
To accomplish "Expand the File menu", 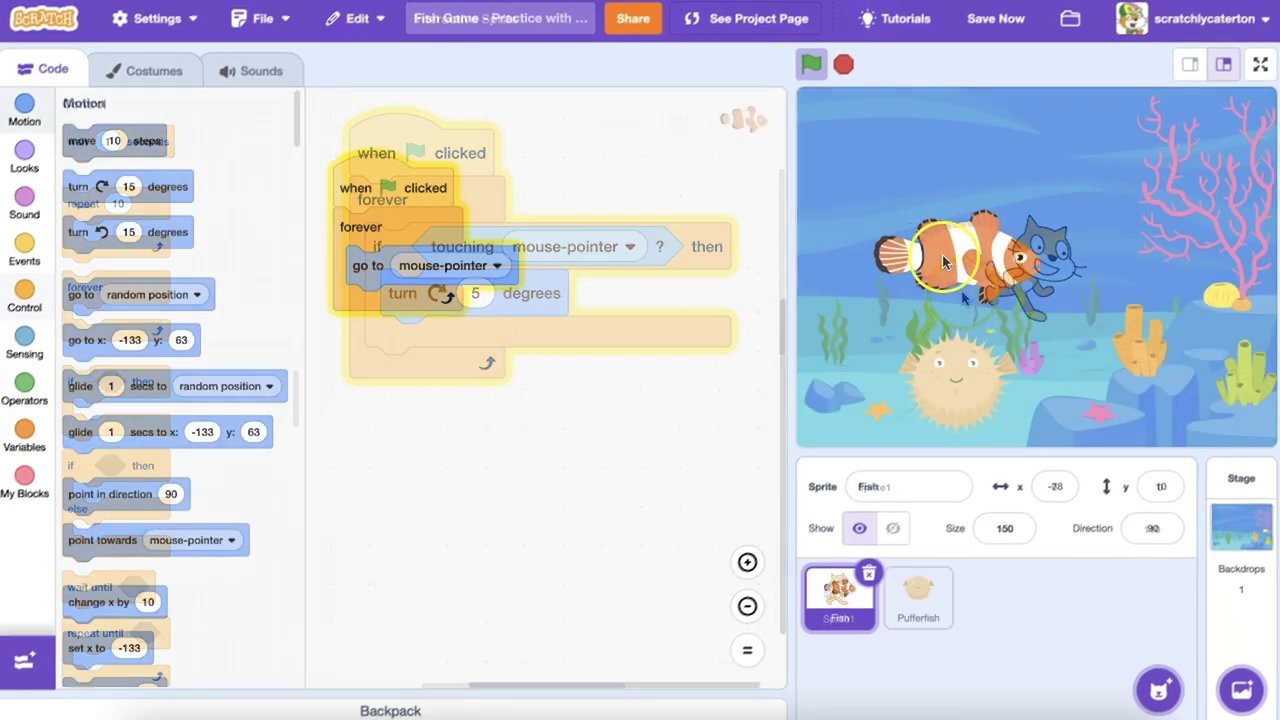I will pos(261,19).
